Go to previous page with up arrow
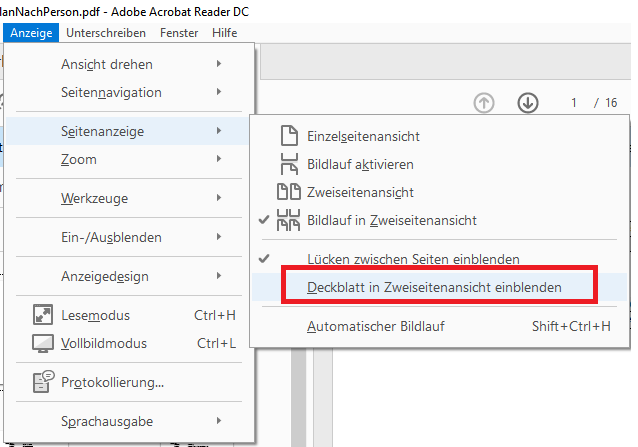Screen dimensions: 638x447 pyautogui.click(x=484, y=102)
